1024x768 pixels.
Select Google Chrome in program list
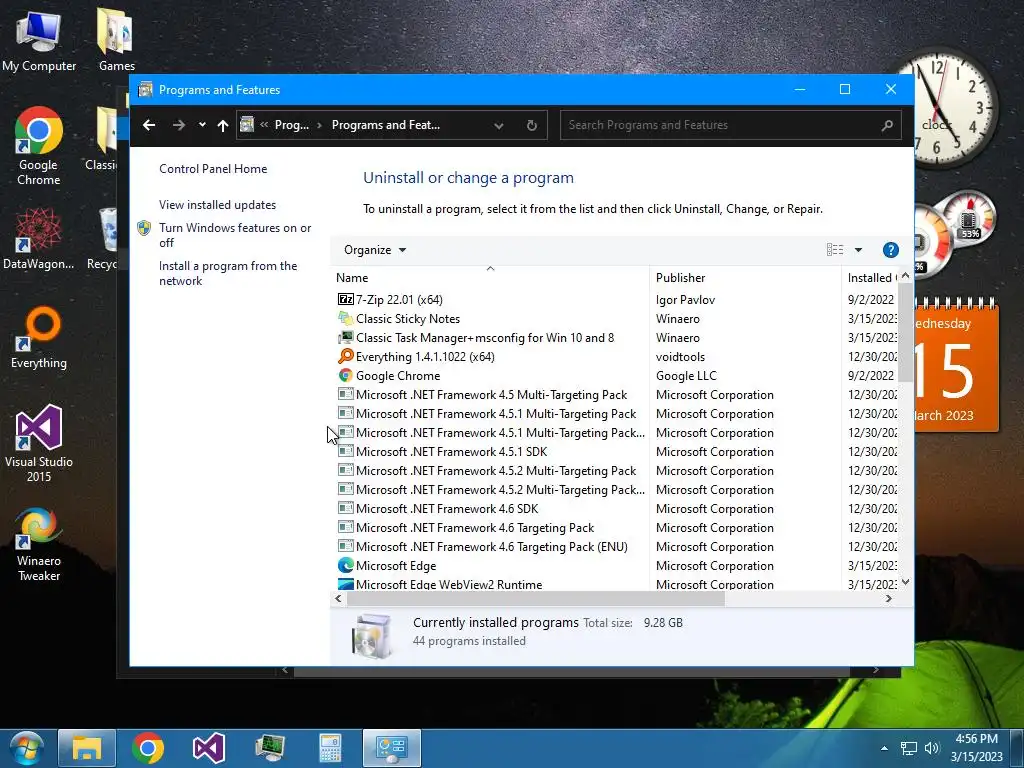(398, 375)
